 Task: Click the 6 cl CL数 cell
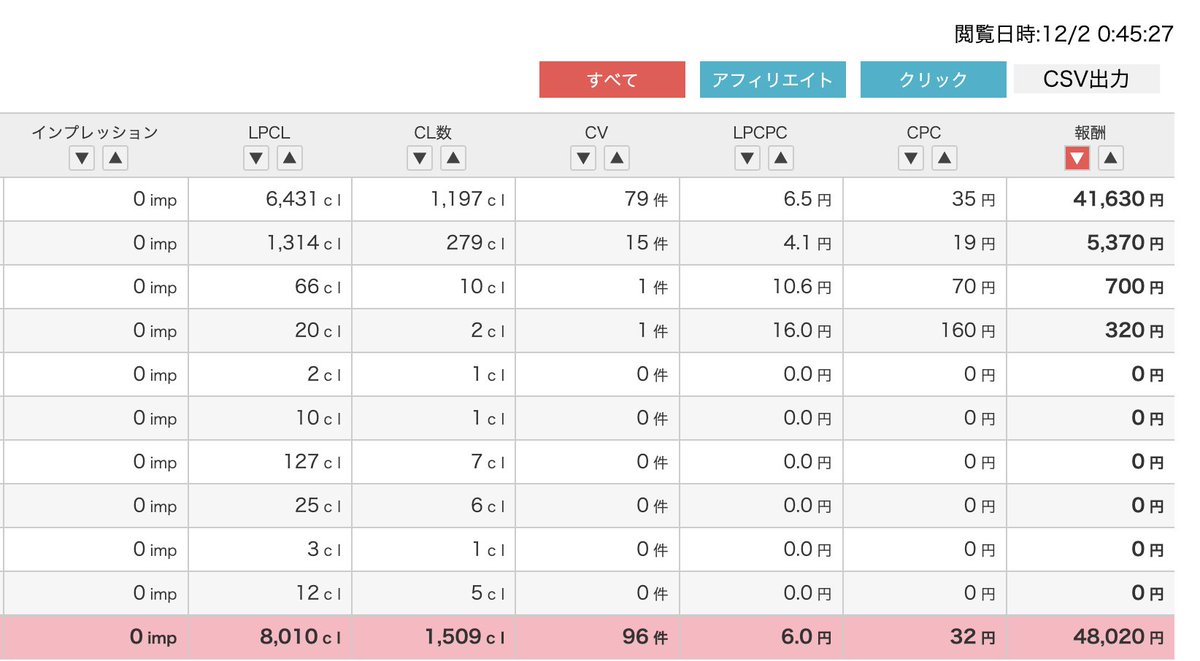coord(434,506)
